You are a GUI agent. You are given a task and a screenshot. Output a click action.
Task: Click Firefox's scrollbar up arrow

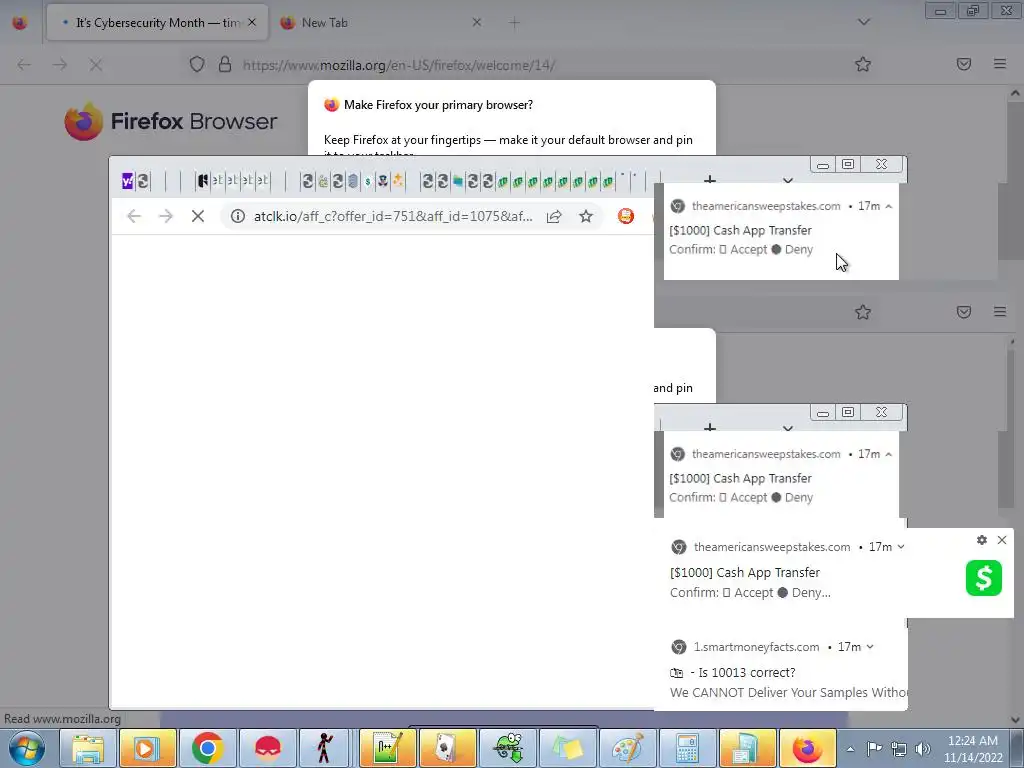point(1015,93)
